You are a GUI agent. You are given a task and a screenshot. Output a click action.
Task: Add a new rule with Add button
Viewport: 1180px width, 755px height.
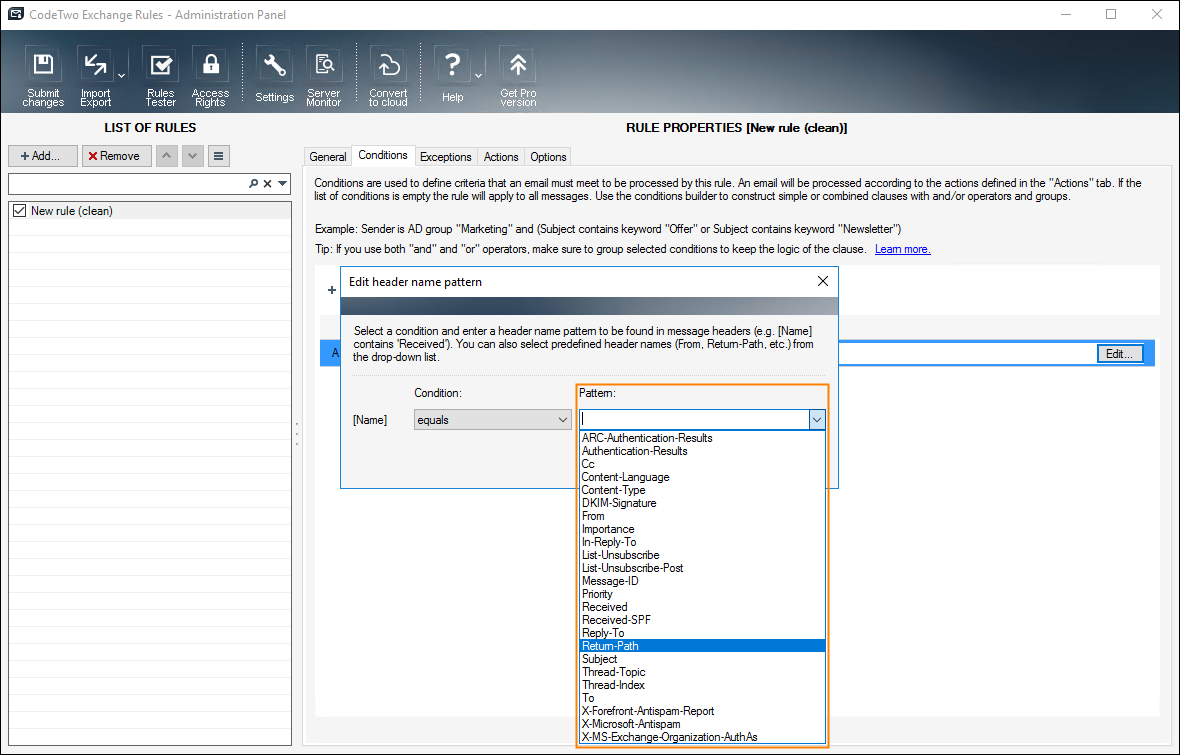click(x=43, y=156)
